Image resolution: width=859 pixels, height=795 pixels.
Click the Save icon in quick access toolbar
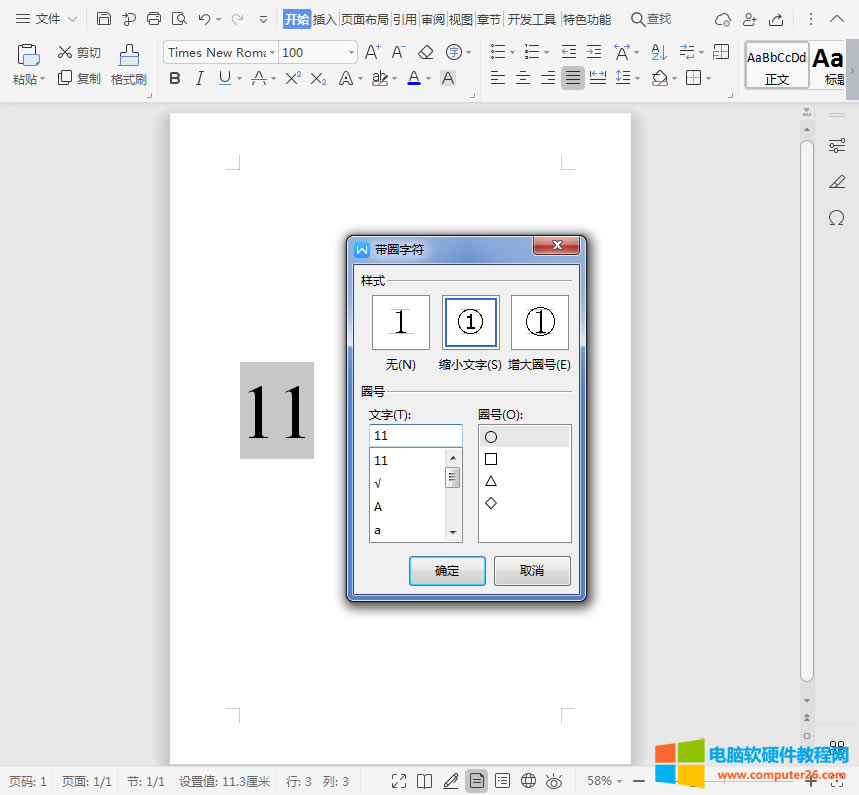tap(104, 19)
